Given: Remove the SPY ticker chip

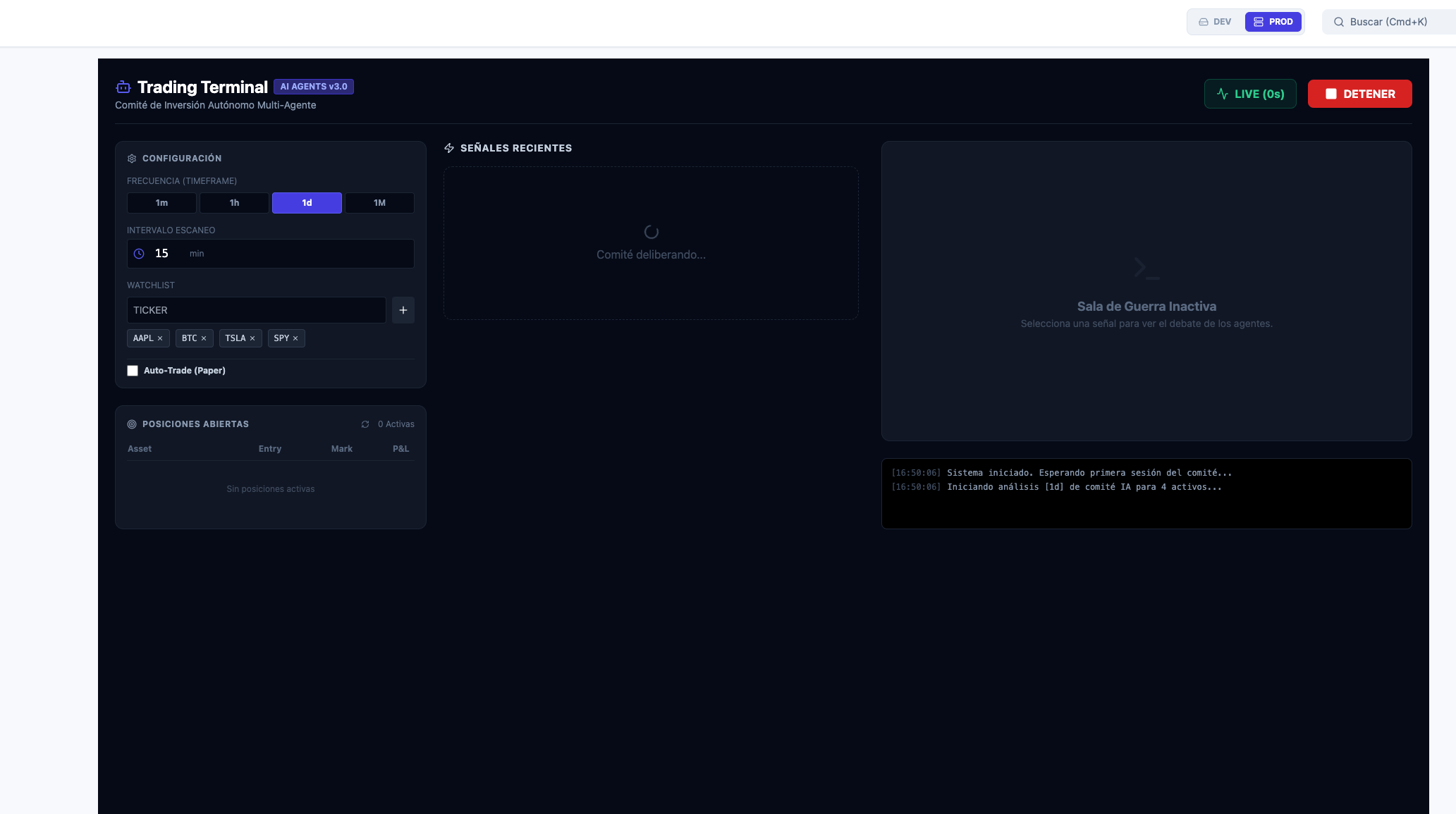Looking at the screenshot, I should (297, 338).
